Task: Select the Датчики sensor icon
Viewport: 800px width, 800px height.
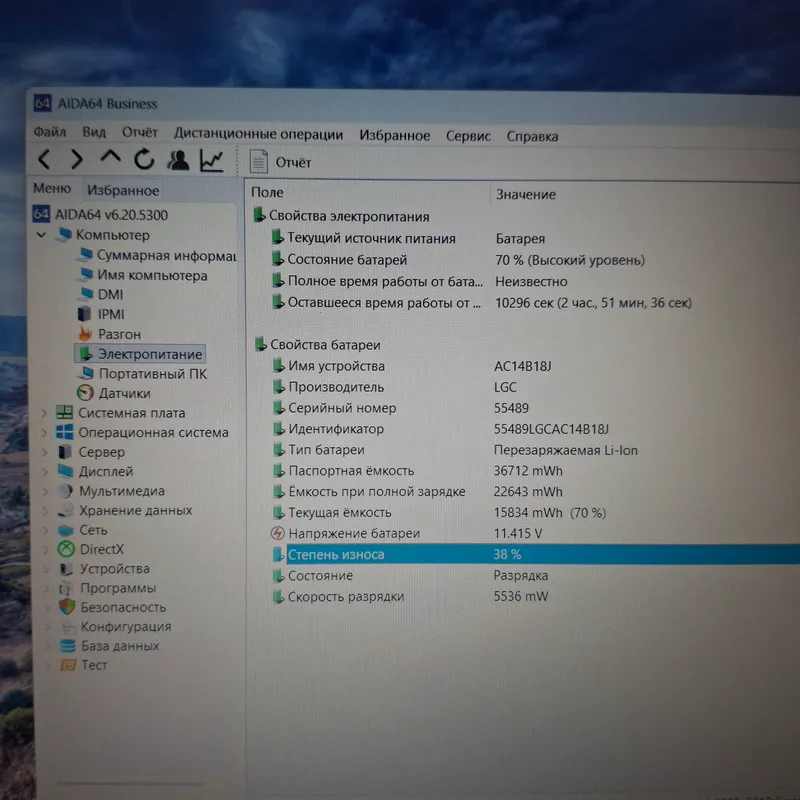Action: (85, 393)
